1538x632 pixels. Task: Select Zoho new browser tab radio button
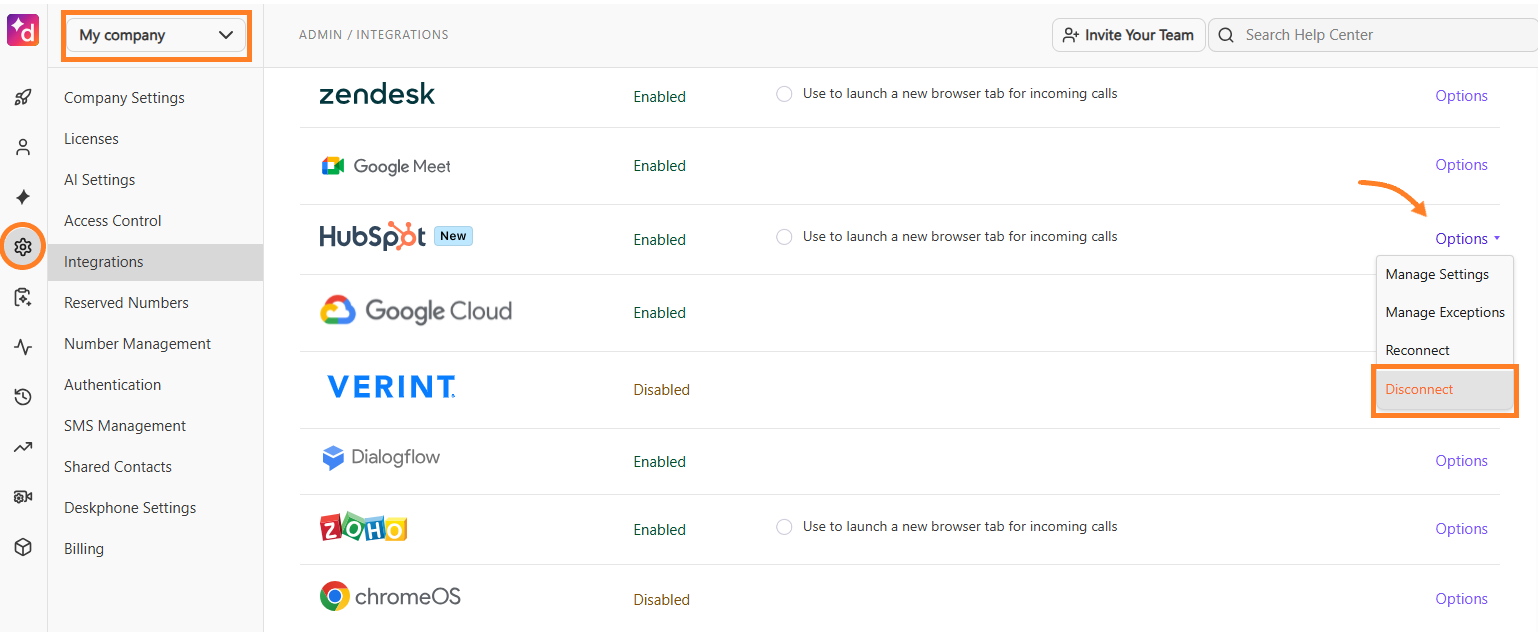[784, 527]
